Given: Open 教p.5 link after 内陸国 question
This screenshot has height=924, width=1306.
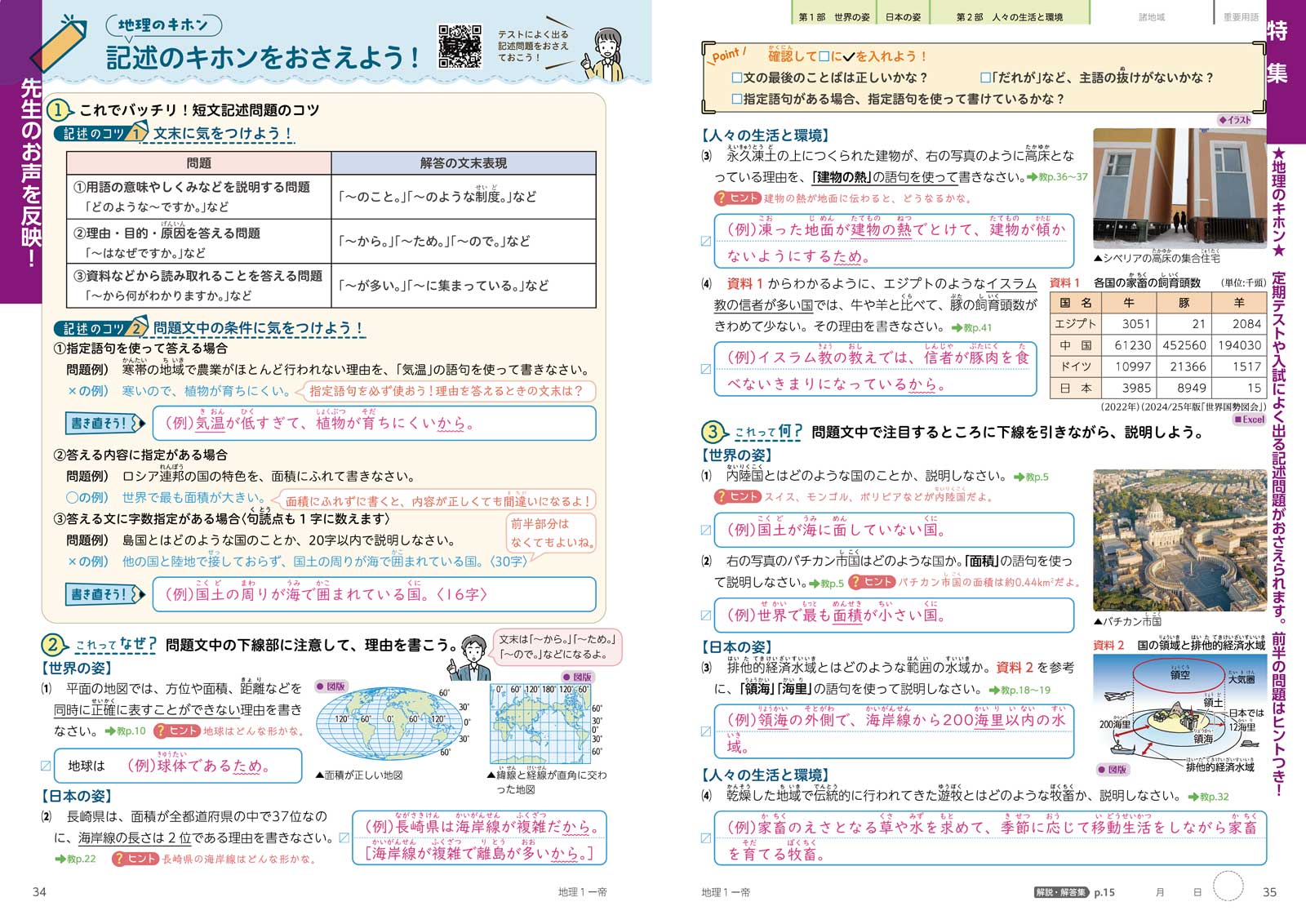Looking at the screenshot, I should click(1031, 477).
